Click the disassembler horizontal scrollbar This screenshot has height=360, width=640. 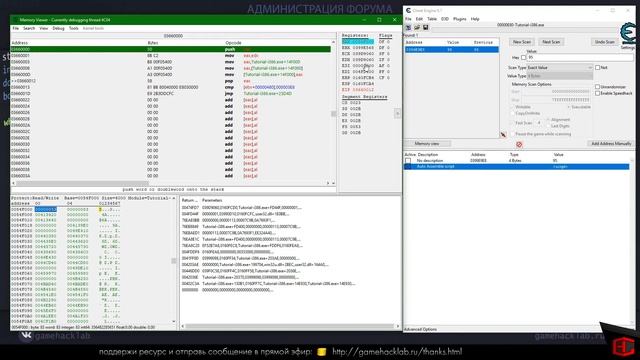(171, 183)
